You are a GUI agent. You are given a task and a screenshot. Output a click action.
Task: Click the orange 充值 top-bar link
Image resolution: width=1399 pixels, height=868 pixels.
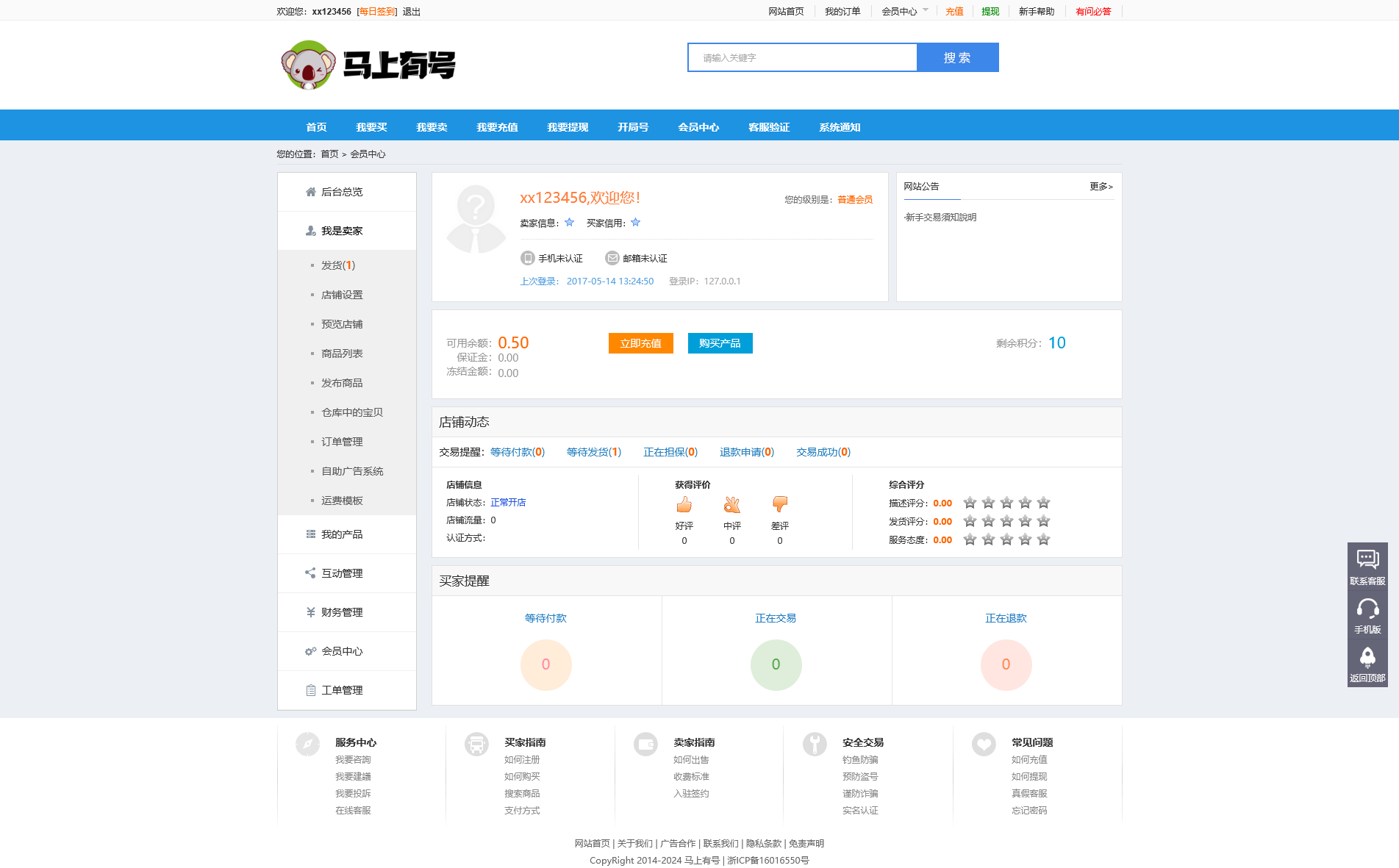(954, 12)
